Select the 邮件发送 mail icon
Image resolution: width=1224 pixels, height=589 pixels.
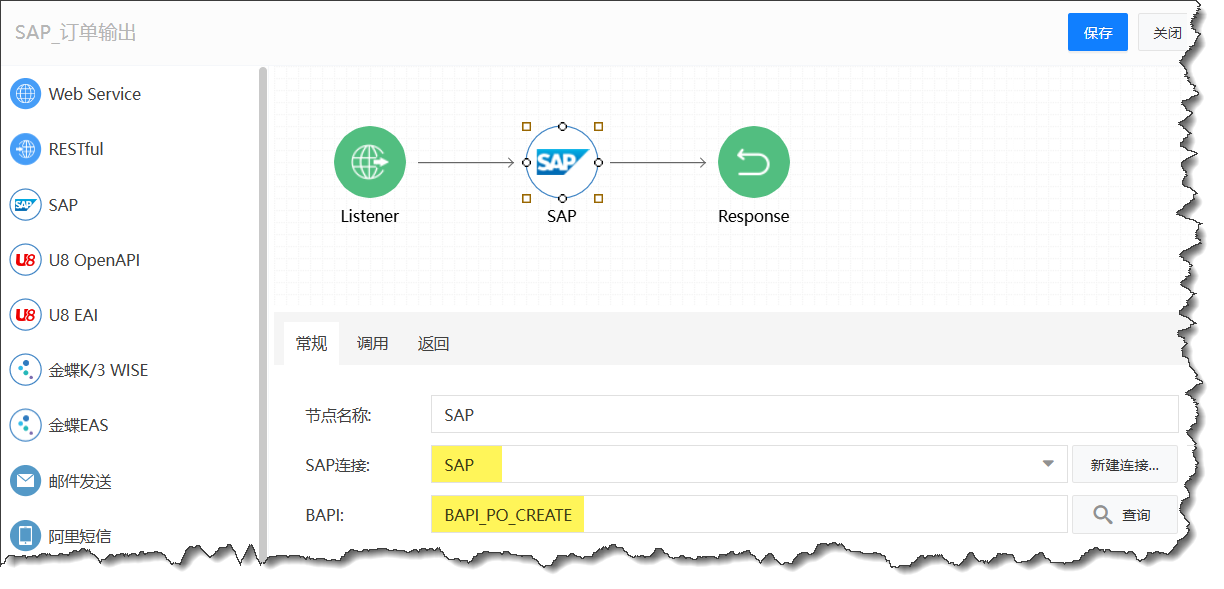(25, 481)
